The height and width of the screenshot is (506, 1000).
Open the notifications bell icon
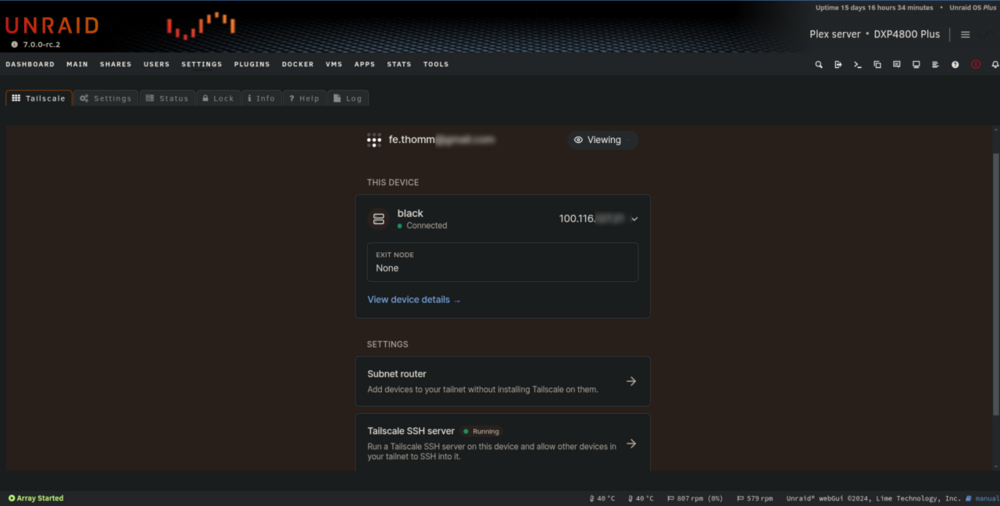tap(995, 64)
